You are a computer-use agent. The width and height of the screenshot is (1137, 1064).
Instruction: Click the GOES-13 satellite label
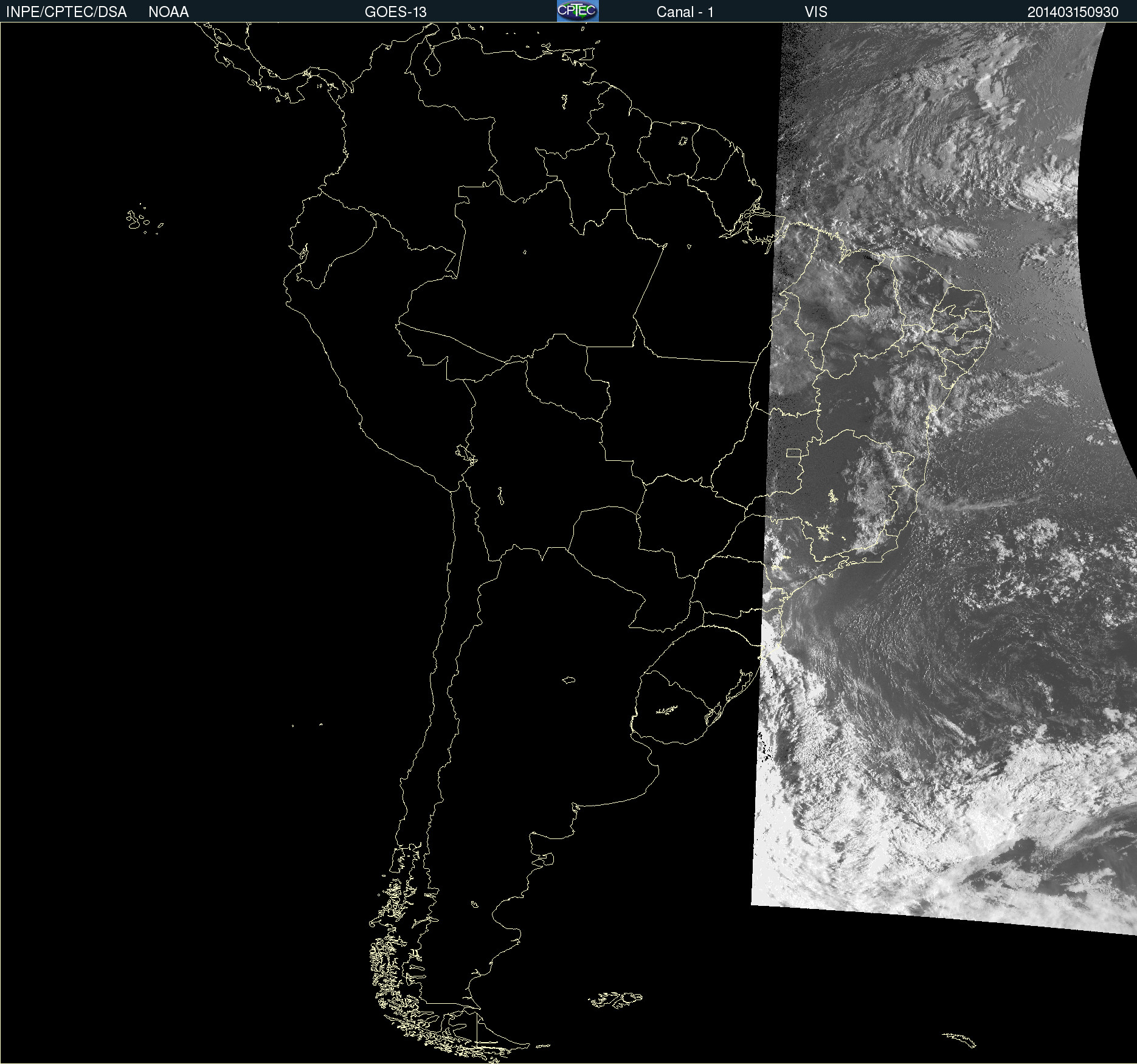[396, 12]
